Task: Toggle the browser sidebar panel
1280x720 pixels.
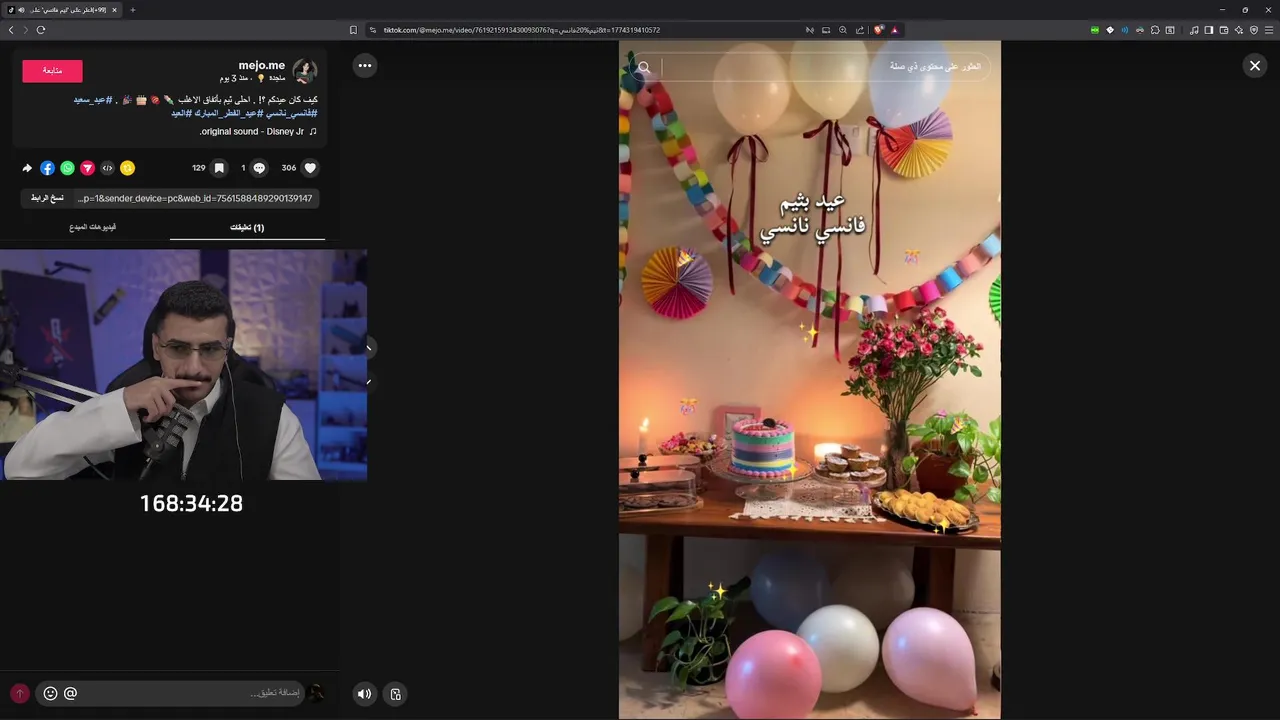Action: click(1209, 30)
